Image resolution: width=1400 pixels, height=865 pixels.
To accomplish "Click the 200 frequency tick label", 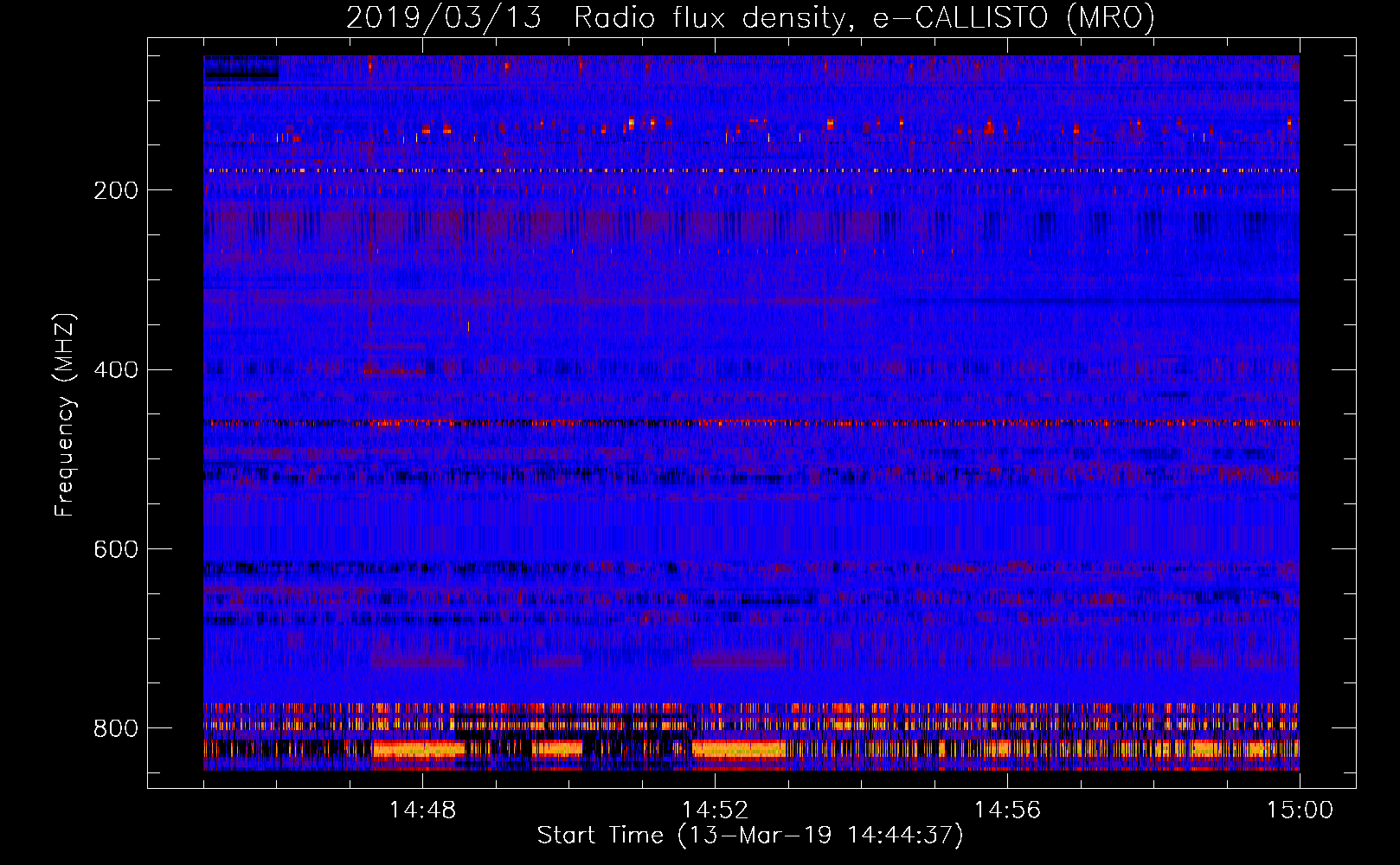I will click(116, 190).
